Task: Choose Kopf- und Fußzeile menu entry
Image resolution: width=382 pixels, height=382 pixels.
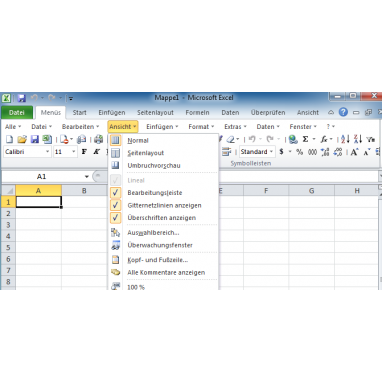Action: click(x=163, y=260)
